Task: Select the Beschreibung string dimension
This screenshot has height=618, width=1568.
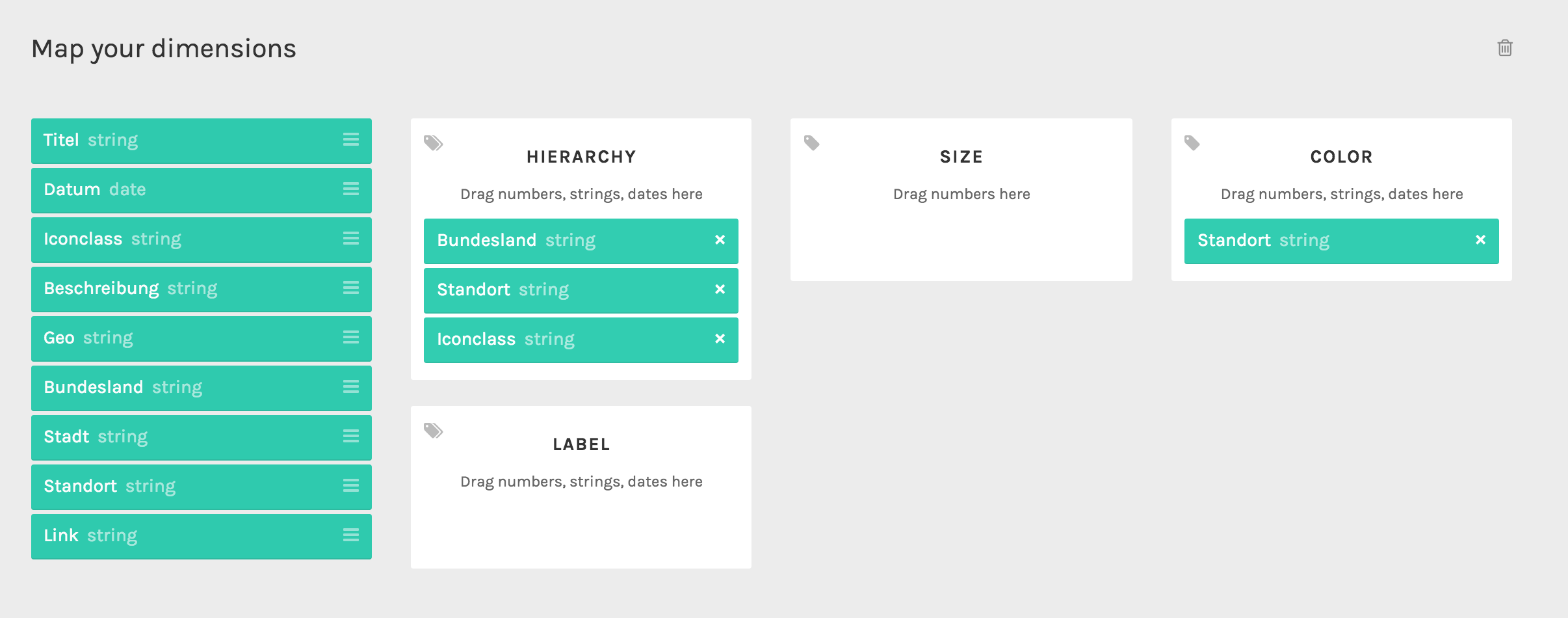Action: (x=202, y=289)
